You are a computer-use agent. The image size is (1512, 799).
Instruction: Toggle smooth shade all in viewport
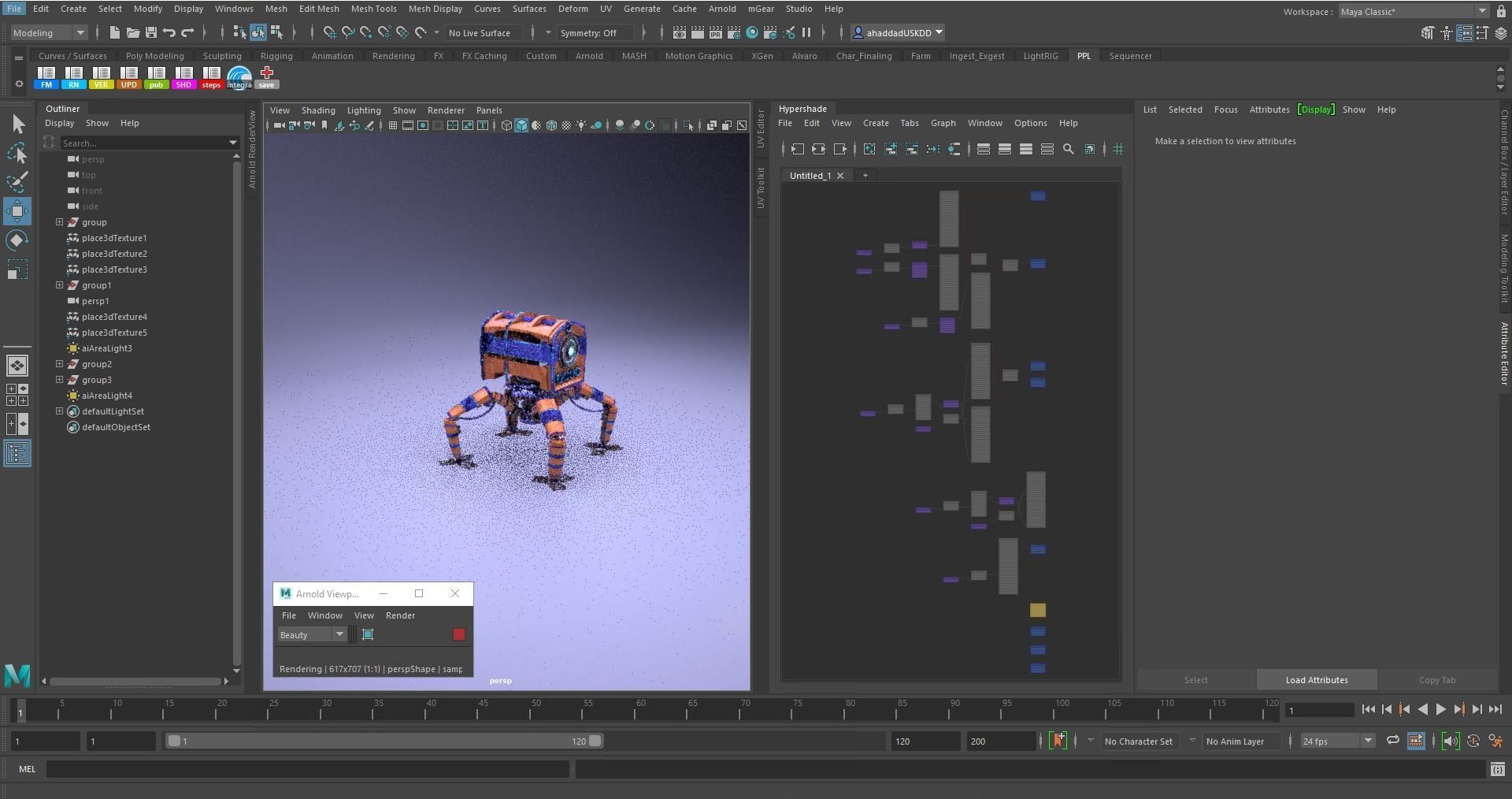pyautogui.click(x=521, y=125)
